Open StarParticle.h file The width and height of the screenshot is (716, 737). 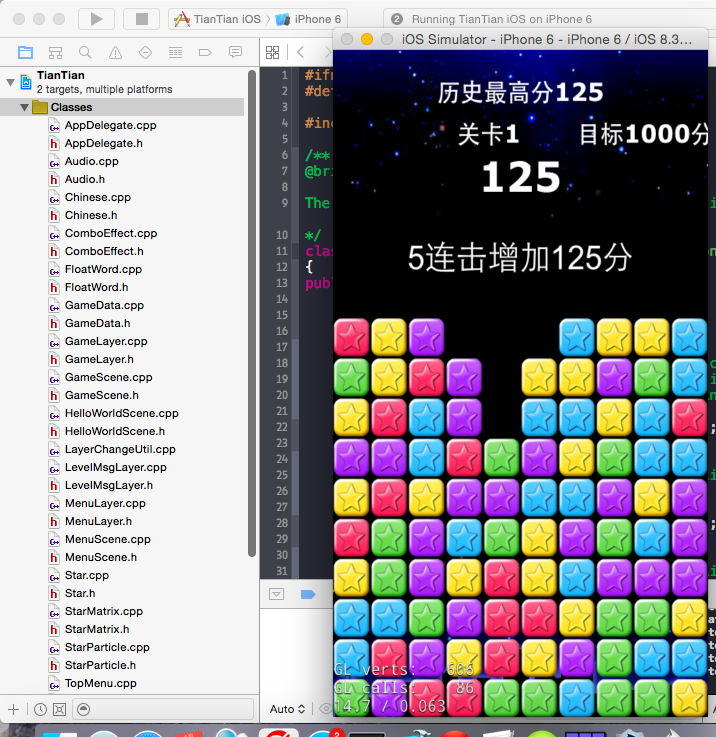point(100,666)
